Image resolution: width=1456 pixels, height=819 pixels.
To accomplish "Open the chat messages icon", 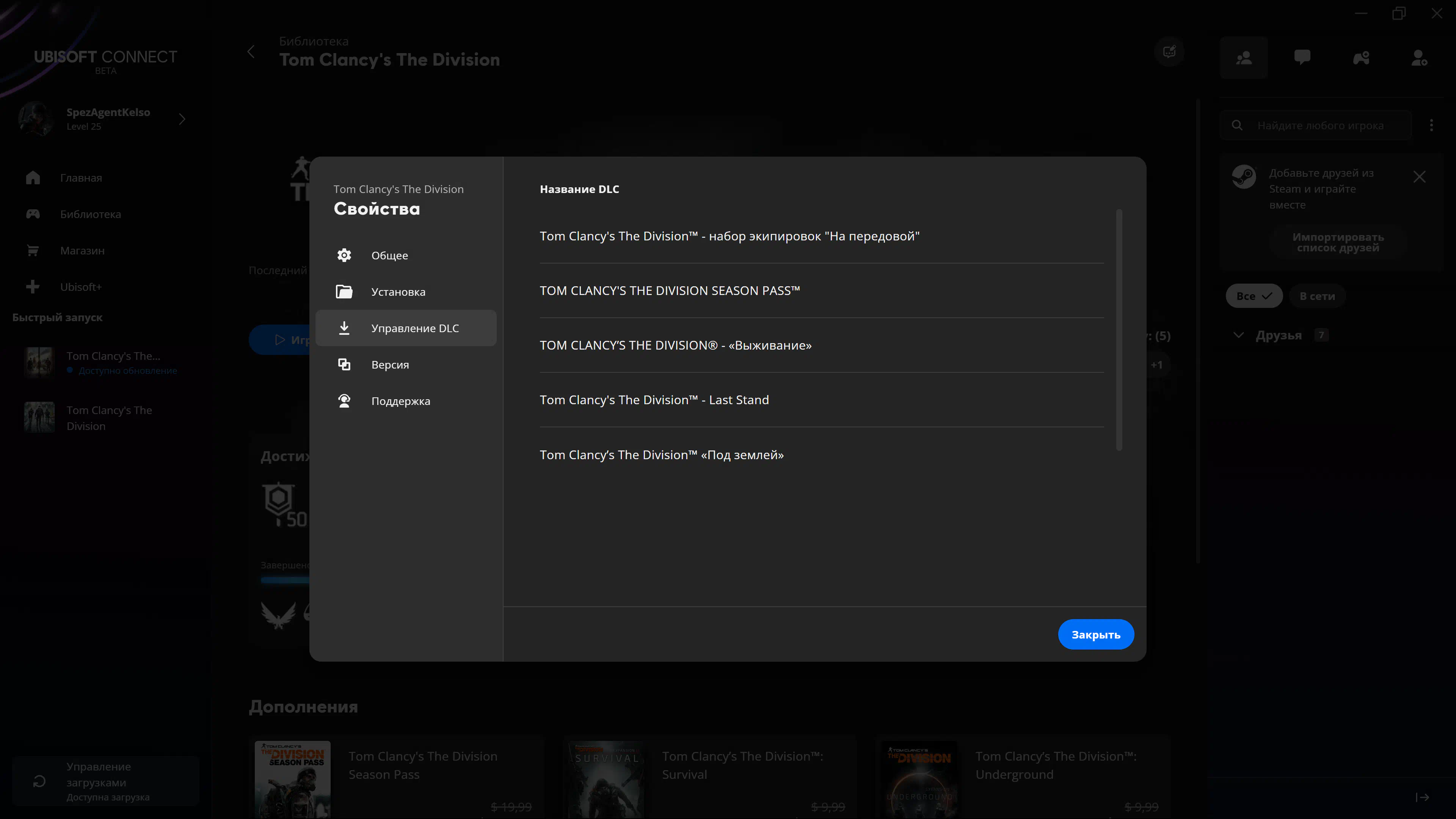I will click(1302, 58).
